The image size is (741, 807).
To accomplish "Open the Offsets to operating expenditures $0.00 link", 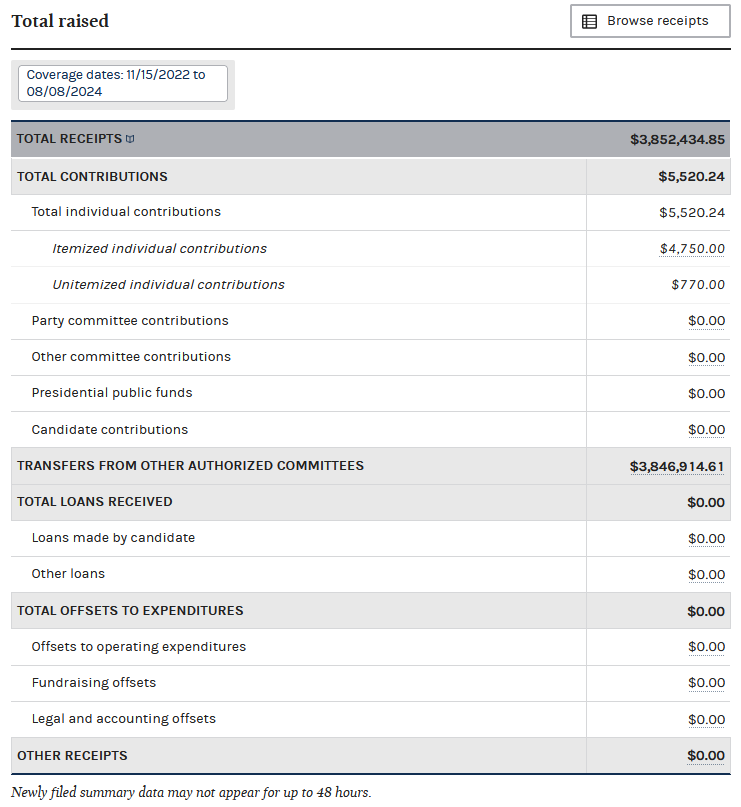I will 707,647.
